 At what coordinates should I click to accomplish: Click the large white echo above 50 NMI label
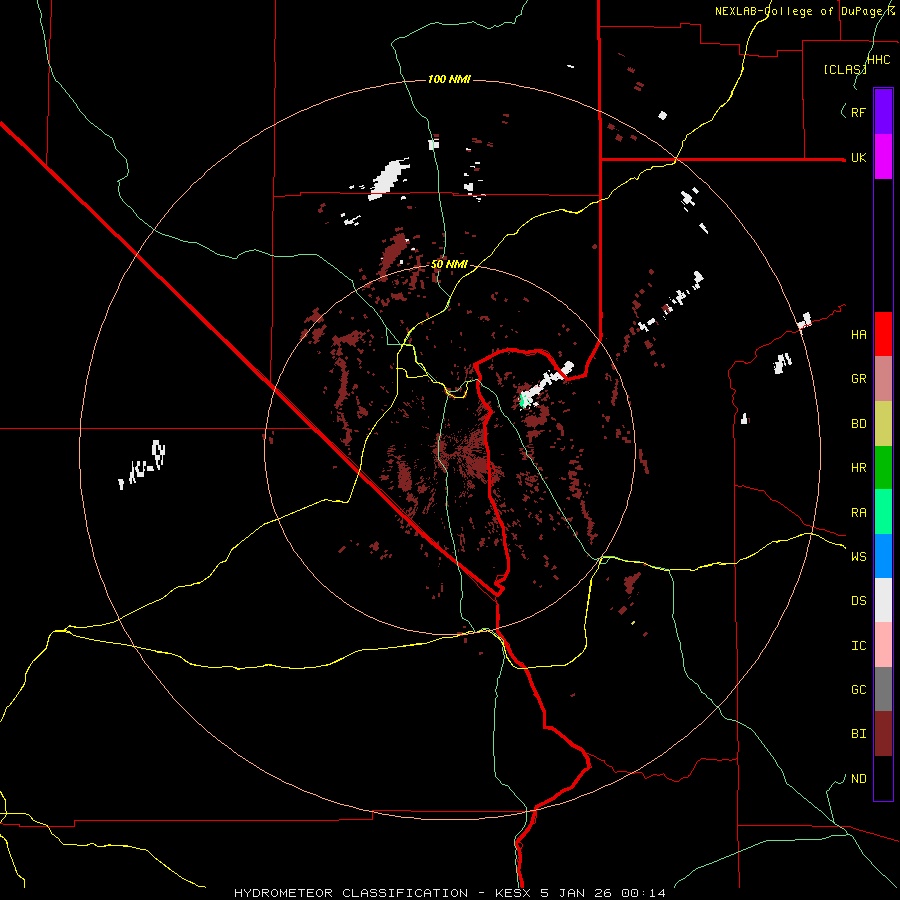pyautogui.click(x=390, y=177)
